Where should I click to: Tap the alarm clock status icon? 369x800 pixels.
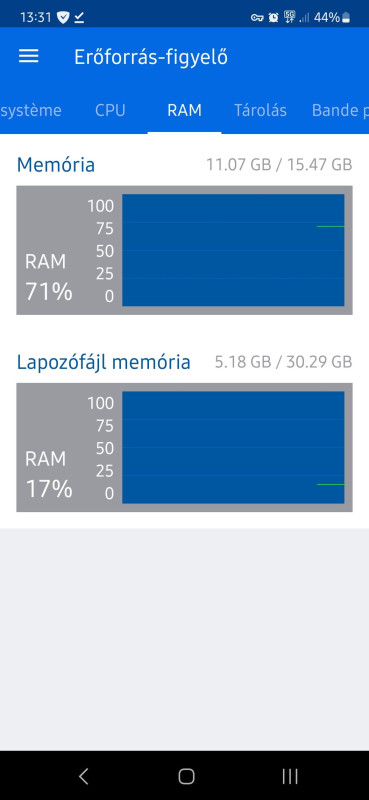pyautogui.click(x=274, y=18)
